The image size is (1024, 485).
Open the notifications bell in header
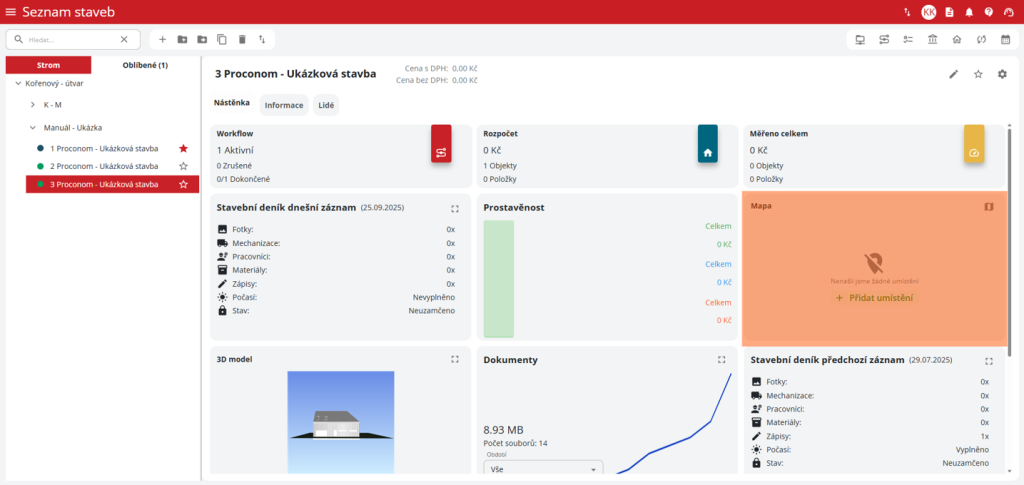tap(968, 12)
